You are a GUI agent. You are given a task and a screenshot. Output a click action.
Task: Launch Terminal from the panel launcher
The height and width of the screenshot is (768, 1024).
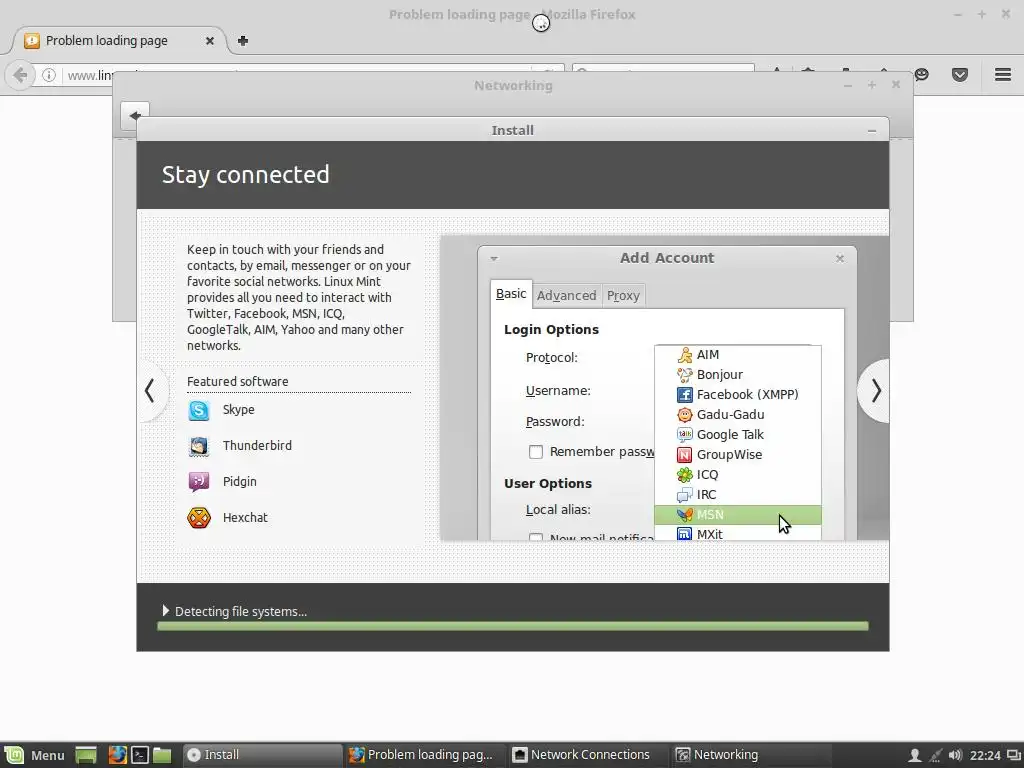click(140, 755)
